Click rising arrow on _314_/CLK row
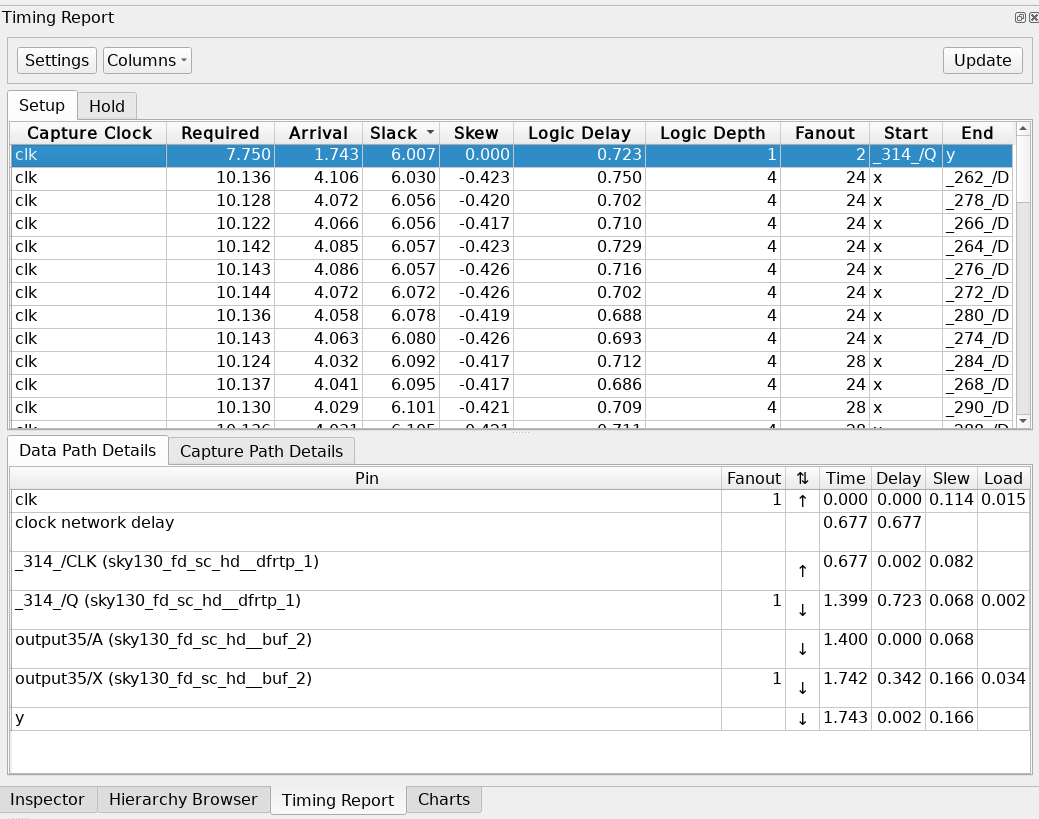This screenshot has height=819, width=1039. [802, 571]
